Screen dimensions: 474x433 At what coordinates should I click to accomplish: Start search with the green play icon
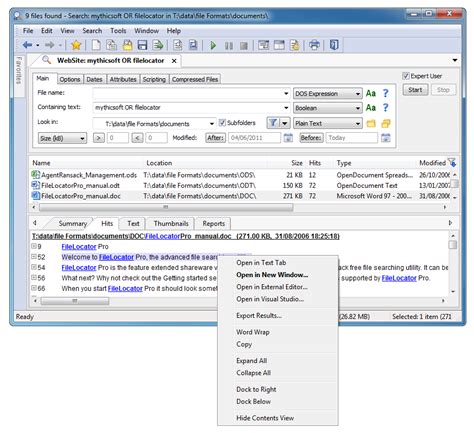pyautogui.click(x=213, y=45)
